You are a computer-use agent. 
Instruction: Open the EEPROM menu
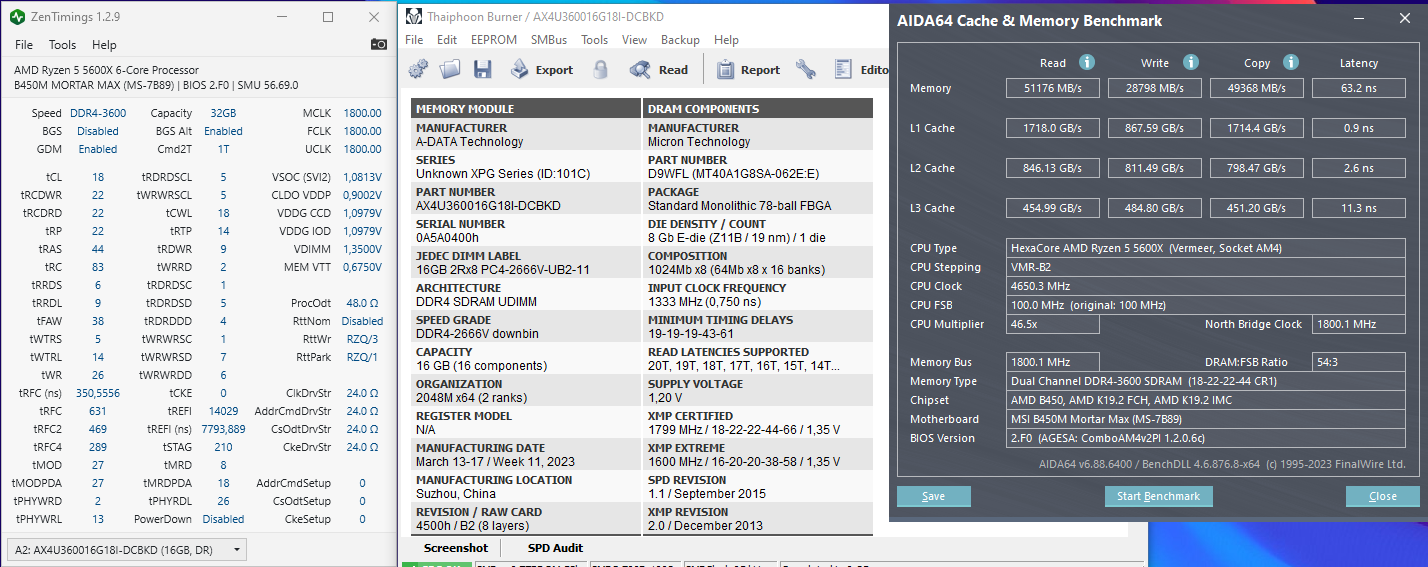494,40
